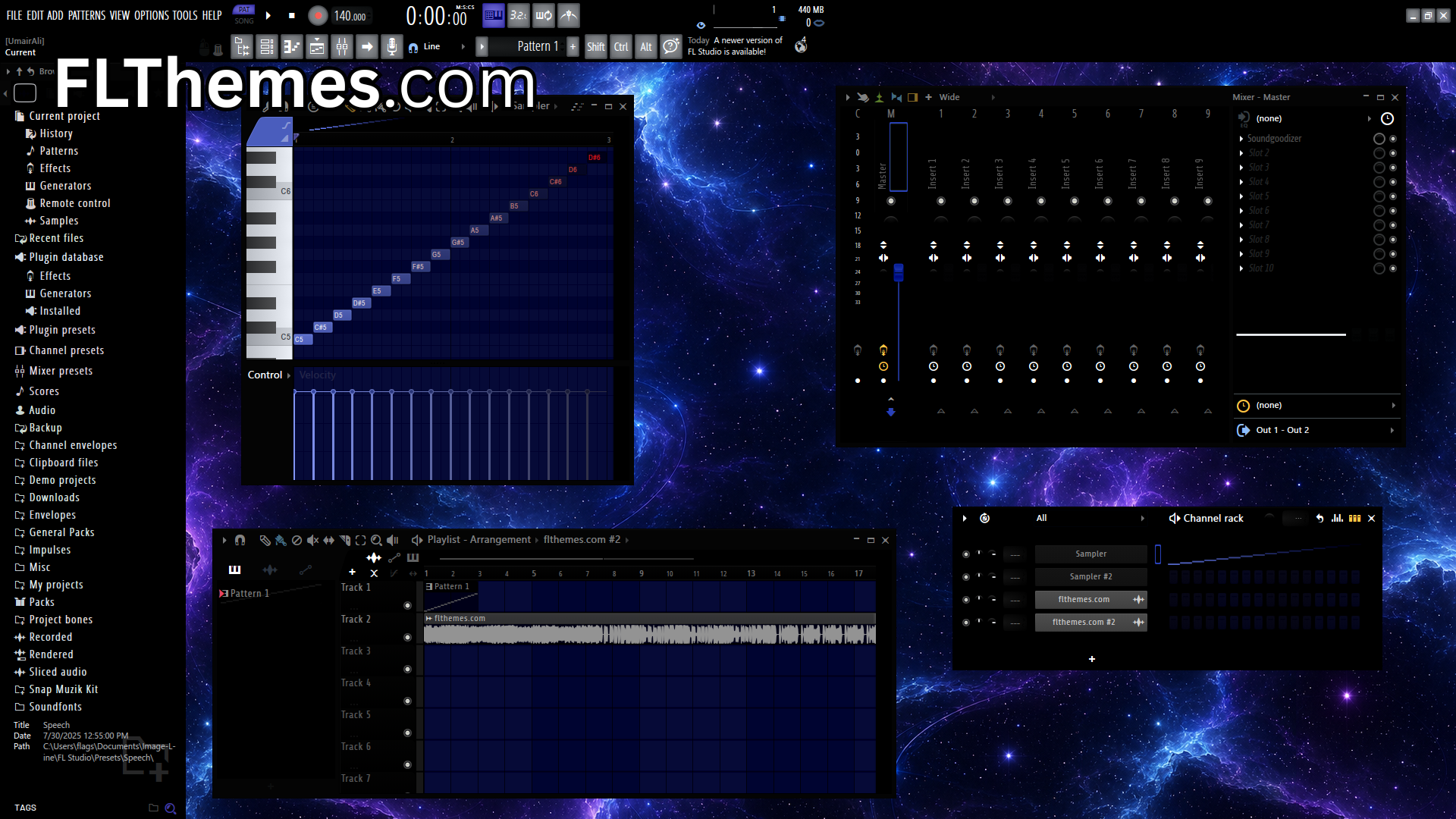Open the Mixer from the top toolbar
Screen dimensions: 1456x819
click(342, 47)
